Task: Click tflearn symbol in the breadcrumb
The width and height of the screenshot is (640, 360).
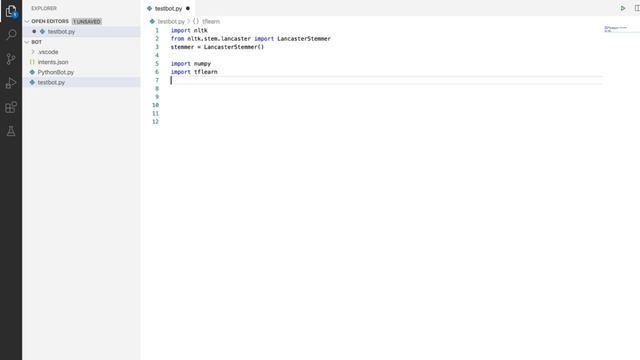Action: pyautogui.click(x=211, y=21)
